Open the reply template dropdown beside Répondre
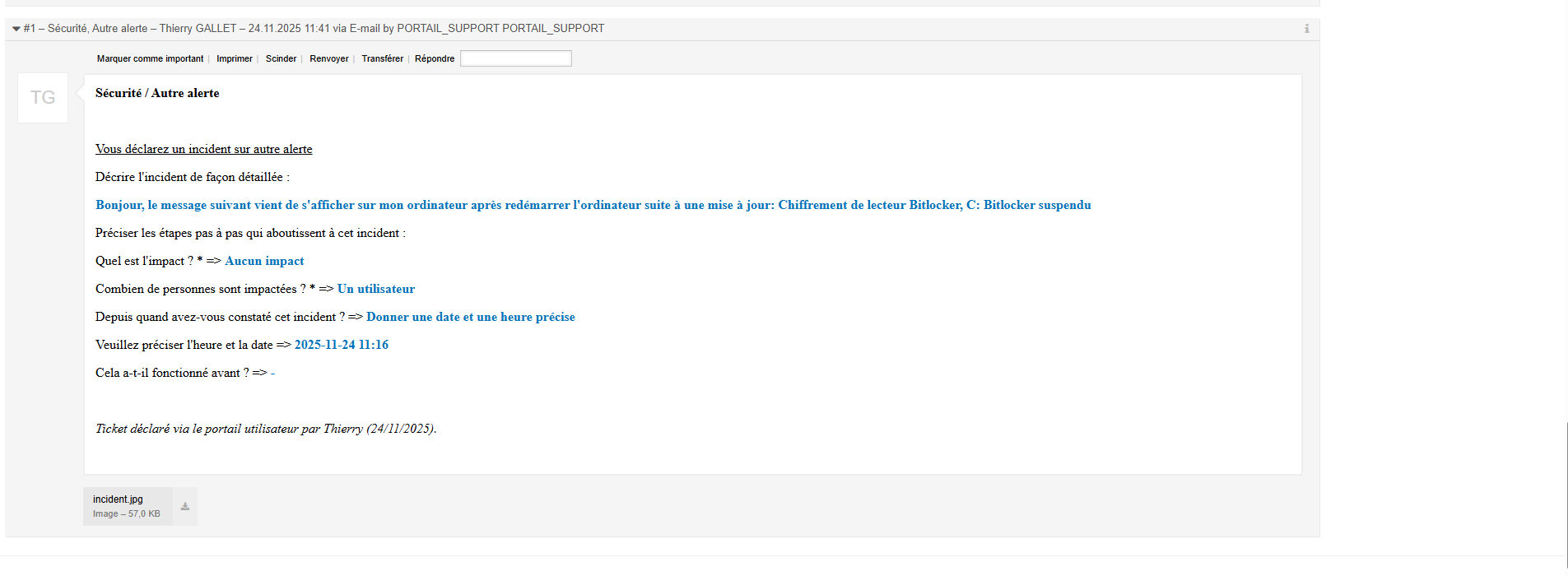This screenshot has height=576, width=1568. click(515, 58)
